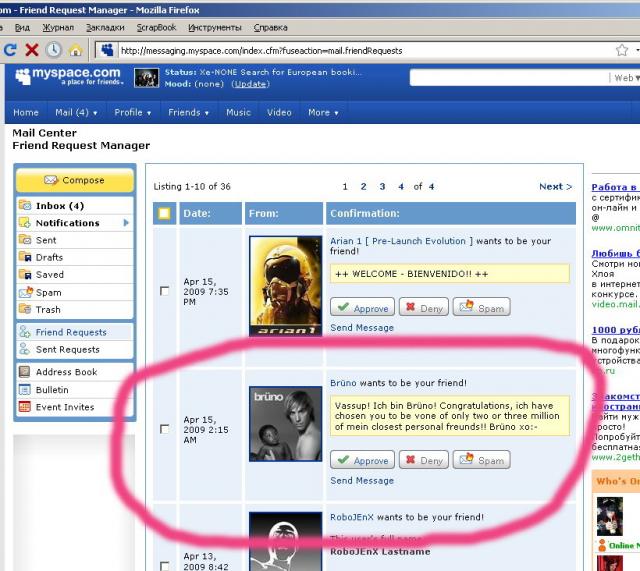Open the Закладки browser menu
This screenshot has height=571, width=640.
pos(105,27)
